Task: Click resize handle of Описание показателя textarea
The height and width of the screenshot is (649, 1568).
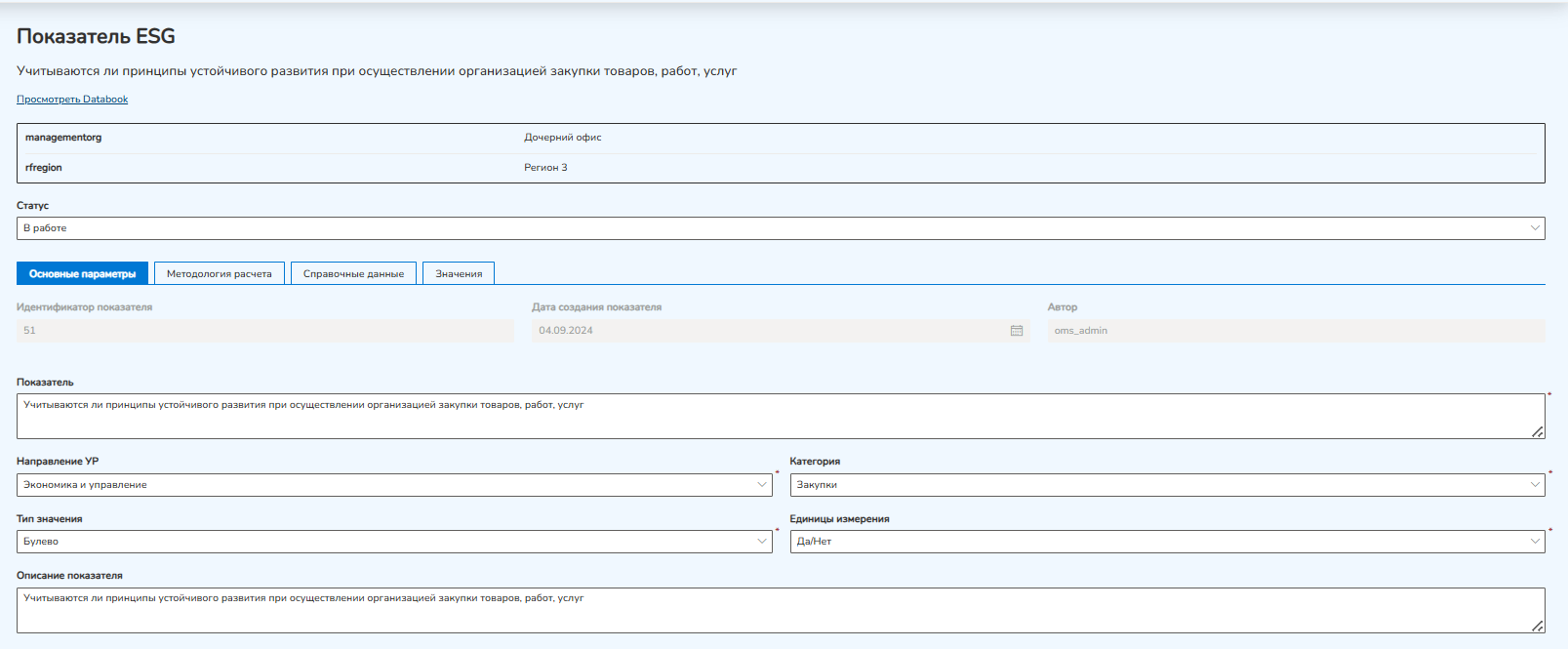Action: click(x=1538, y=626)
